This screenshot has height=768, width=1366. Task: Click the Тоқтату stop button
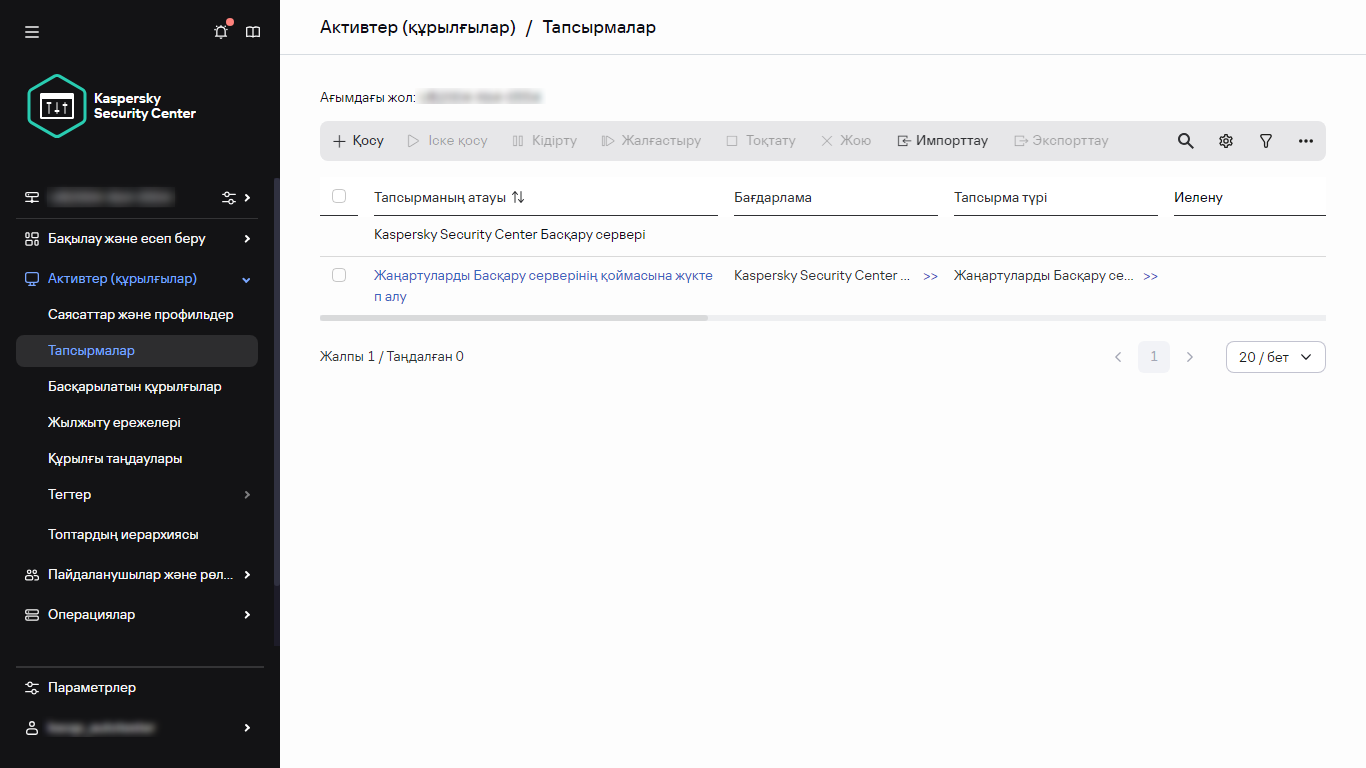point(761,141)
